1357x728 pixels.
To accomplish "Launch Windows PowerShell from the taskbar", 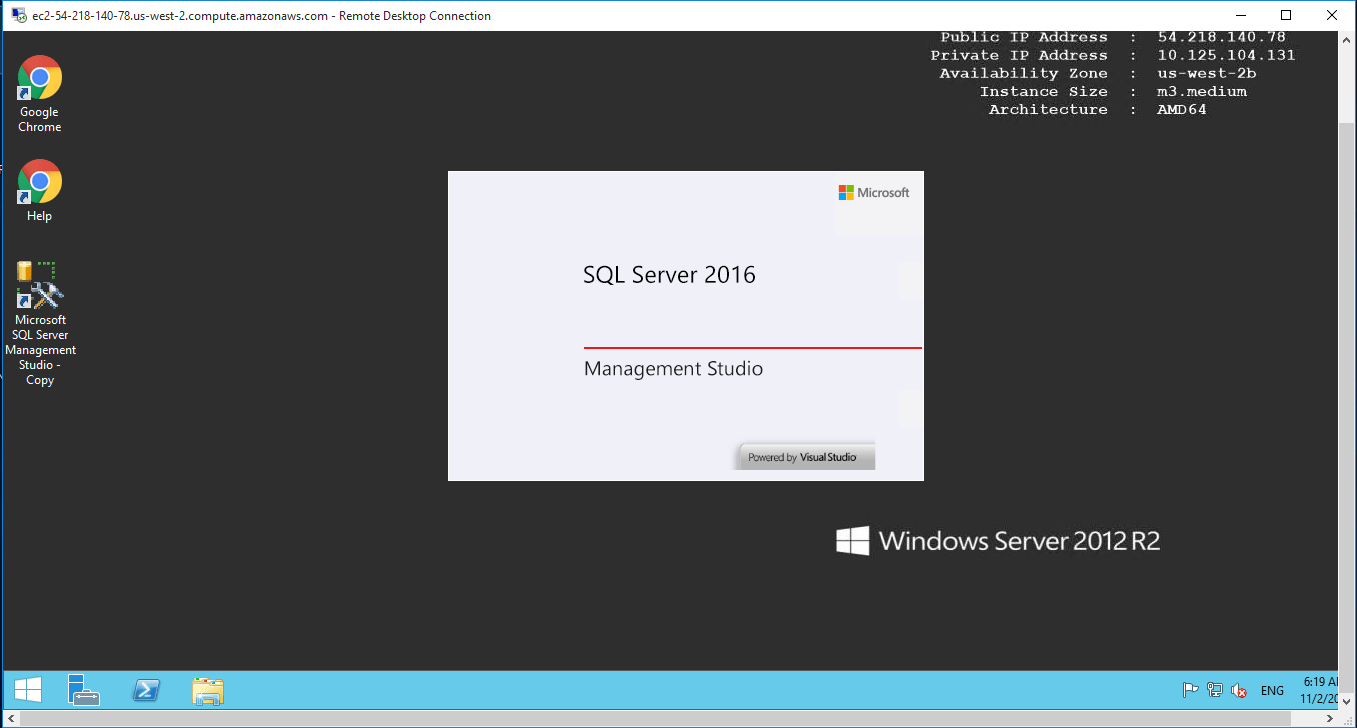I will (146, 690).
